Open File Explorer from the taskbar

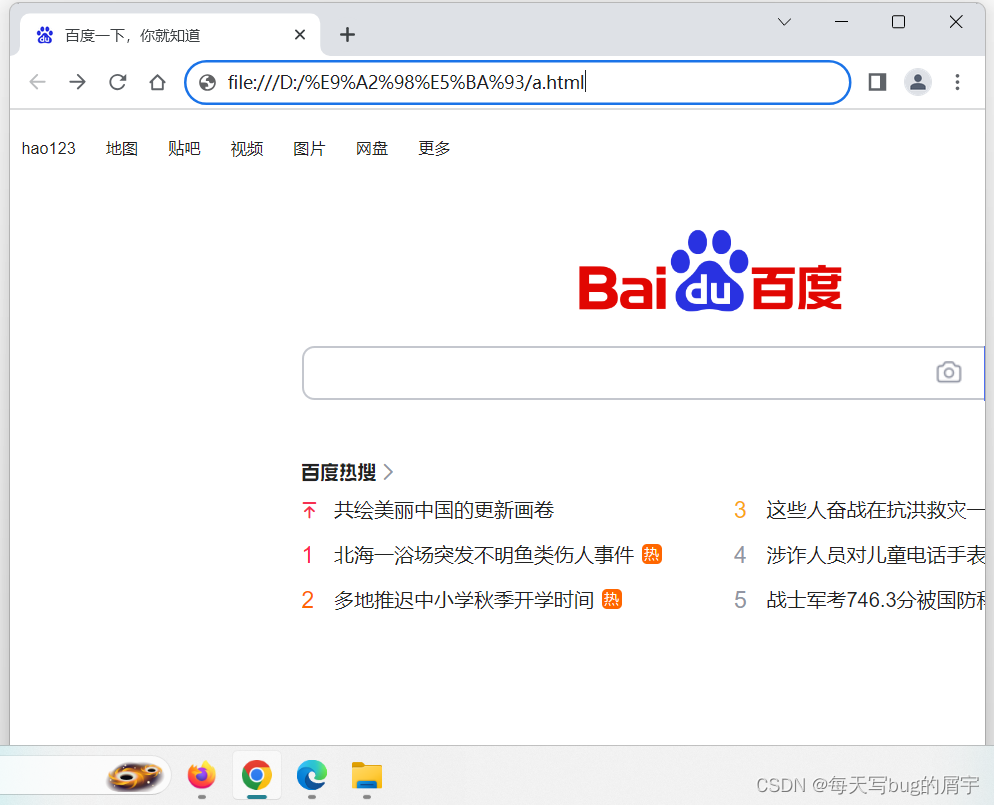(x=367, y=776)
